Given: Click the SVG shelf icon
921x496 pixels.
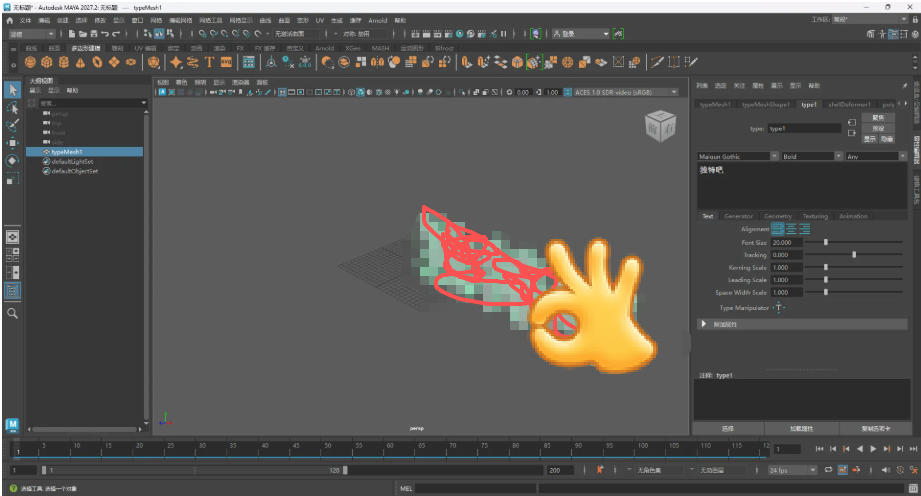Looking at the screenshot, I should click(226, 62).
